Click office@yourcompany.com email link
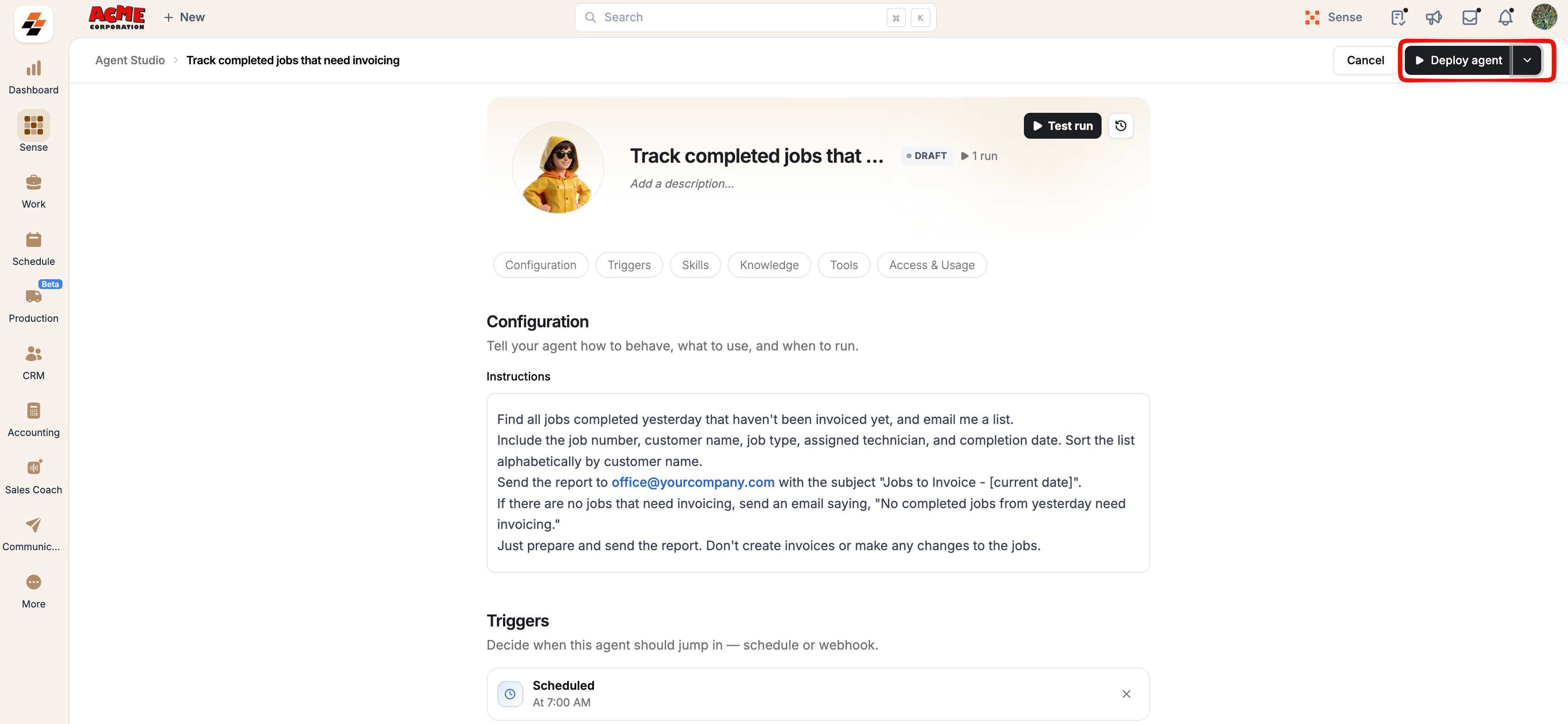This screenshot has height=724, width=1568. click(692, 482)
